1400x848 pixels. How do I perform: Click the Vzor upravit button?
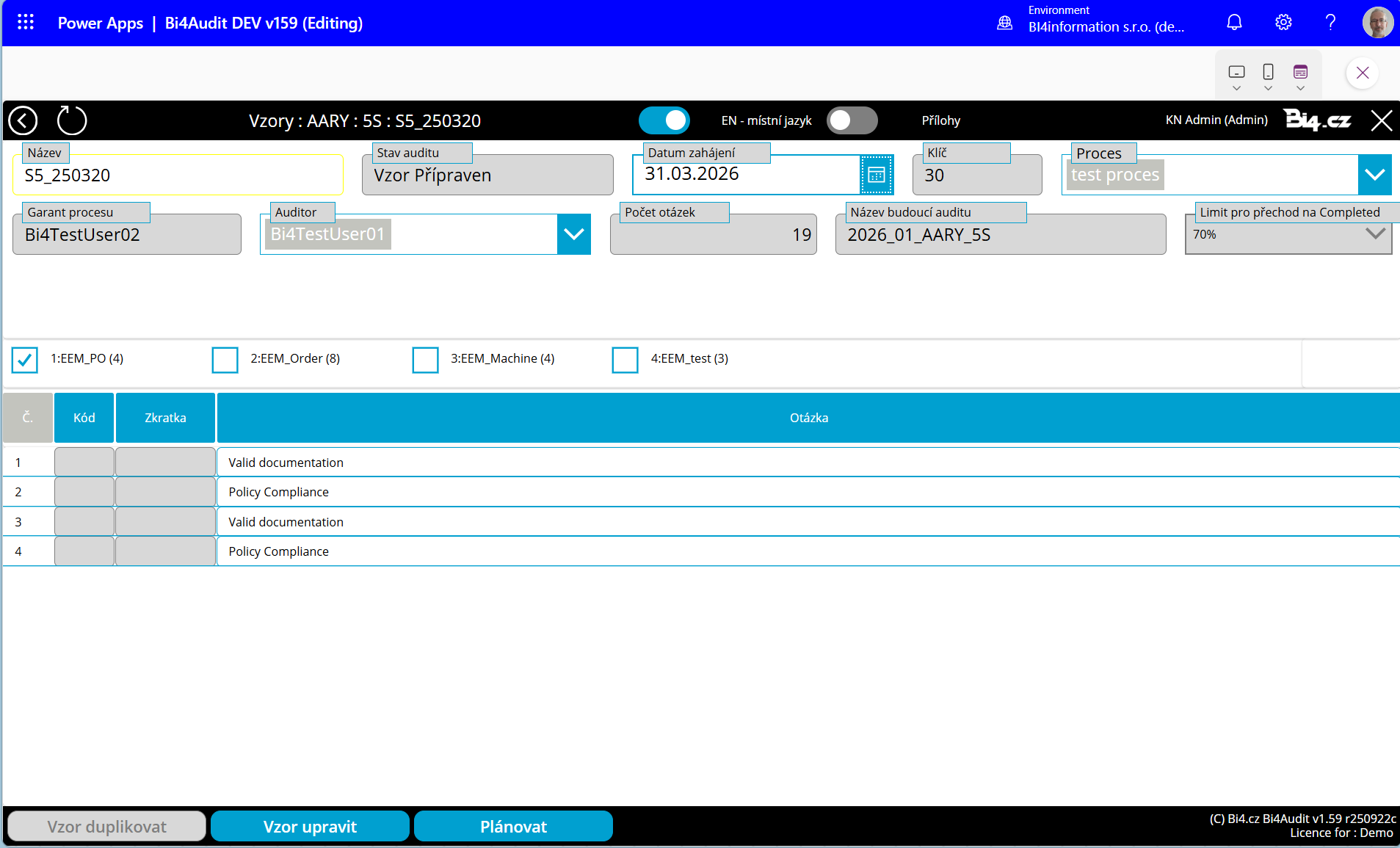pos(310,827)
